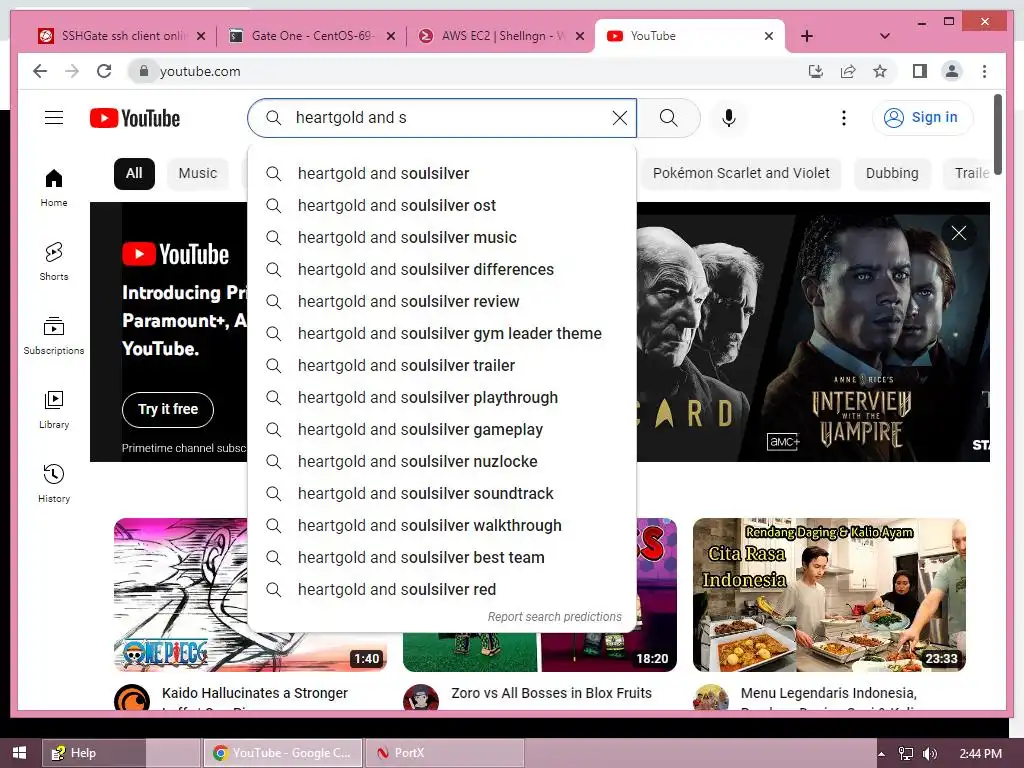This screenshot has width=1024, height=768.
Task: Choose suggestion heartgold and soulsilver playthrough
Action: [x=442, y=398]
